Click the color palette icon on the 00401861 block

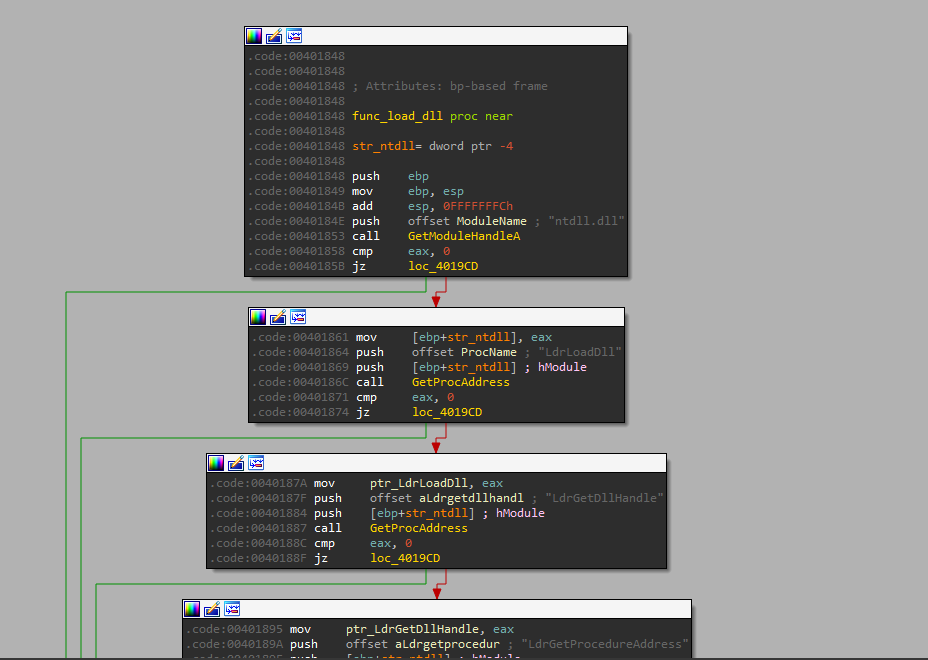pyautogui.click(x=257, y=316)
